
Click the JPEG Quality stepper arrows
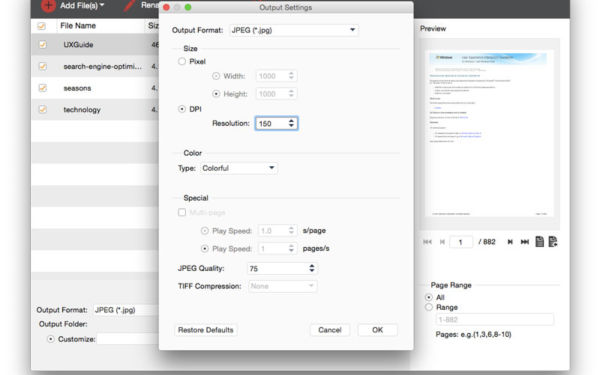[x=312, y=268]
